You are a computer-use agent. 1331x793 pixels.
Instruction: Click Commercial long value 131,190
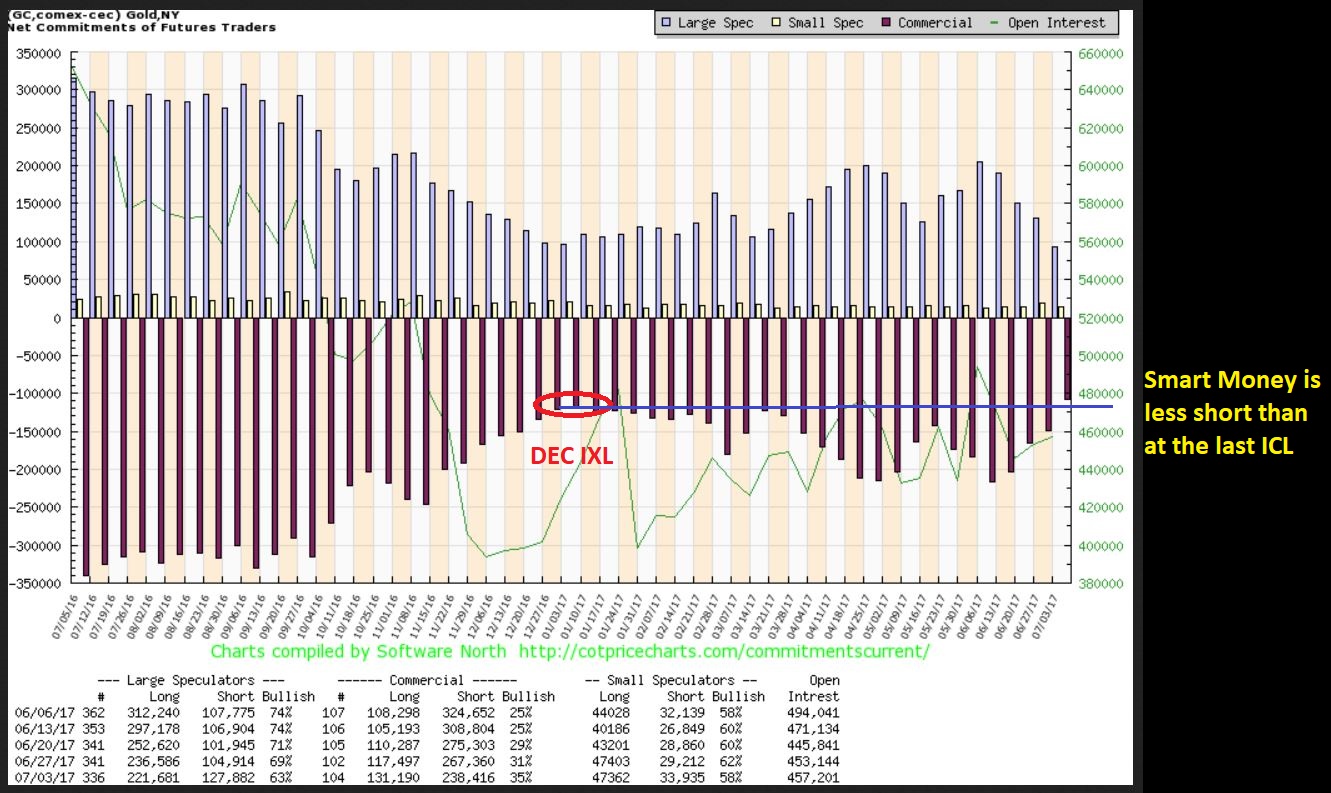(x=391, y=776)
